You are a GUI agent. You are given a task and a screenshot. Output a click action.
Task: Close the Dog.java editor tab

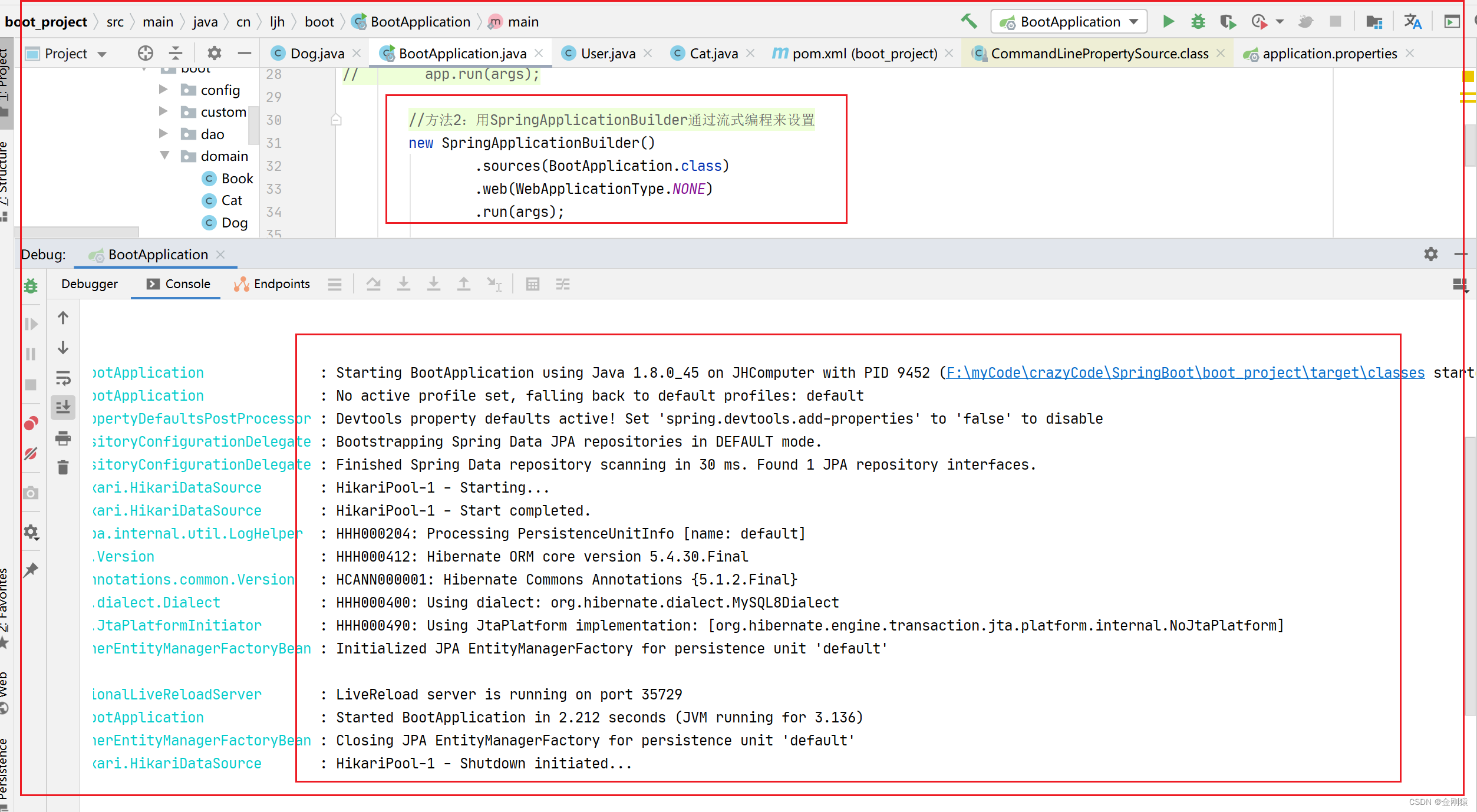(x=357, y=53)
